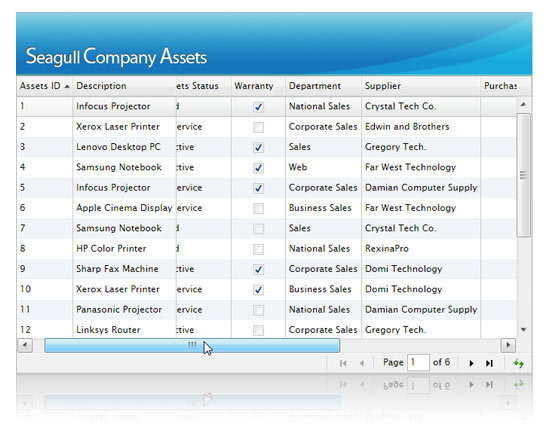Click the Description column header
The width and height of the screenshot is (550, 430).
[124, 86]
